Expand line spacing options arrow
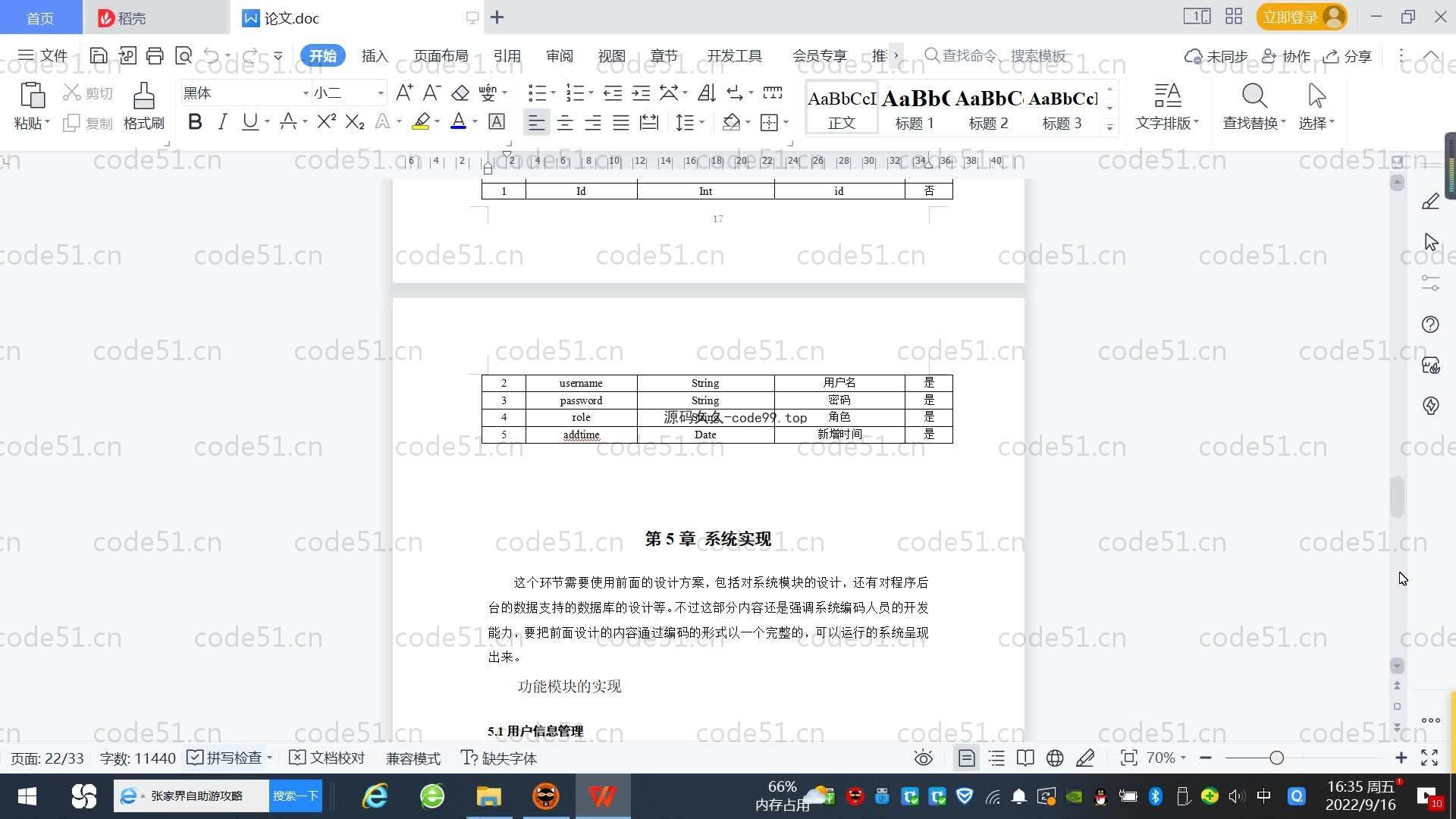The width and height of the screenshot is (1456, 819). (701, 122)
